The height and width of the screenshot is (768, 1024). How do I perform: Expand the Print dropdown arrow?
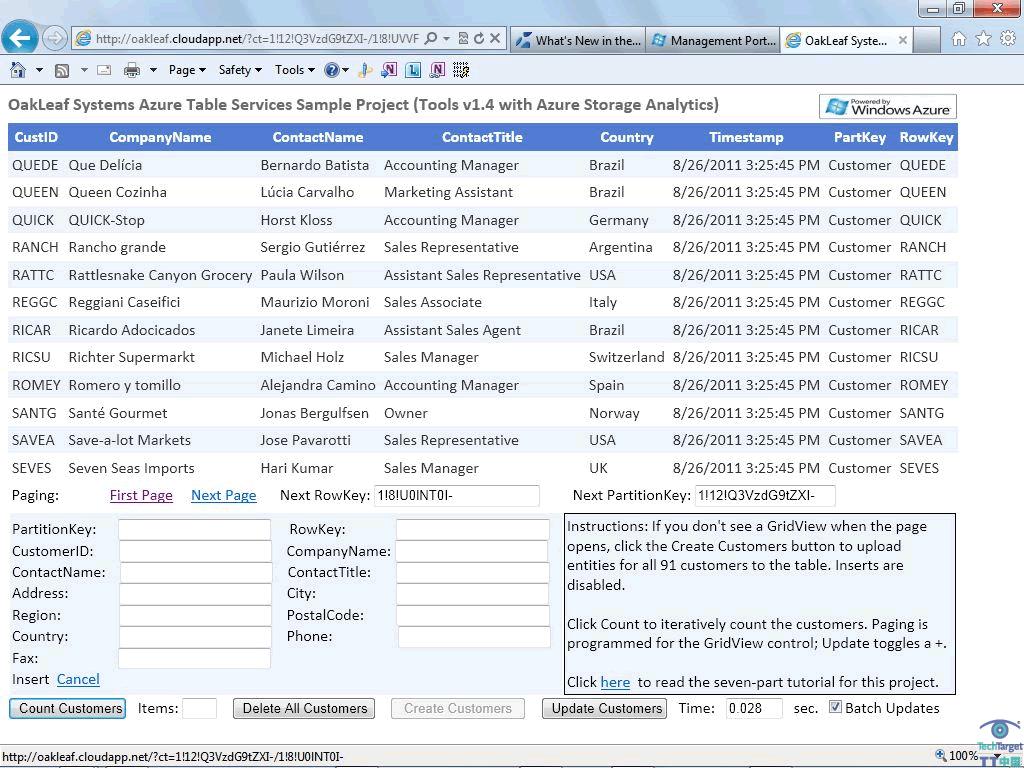pos(153,70)
